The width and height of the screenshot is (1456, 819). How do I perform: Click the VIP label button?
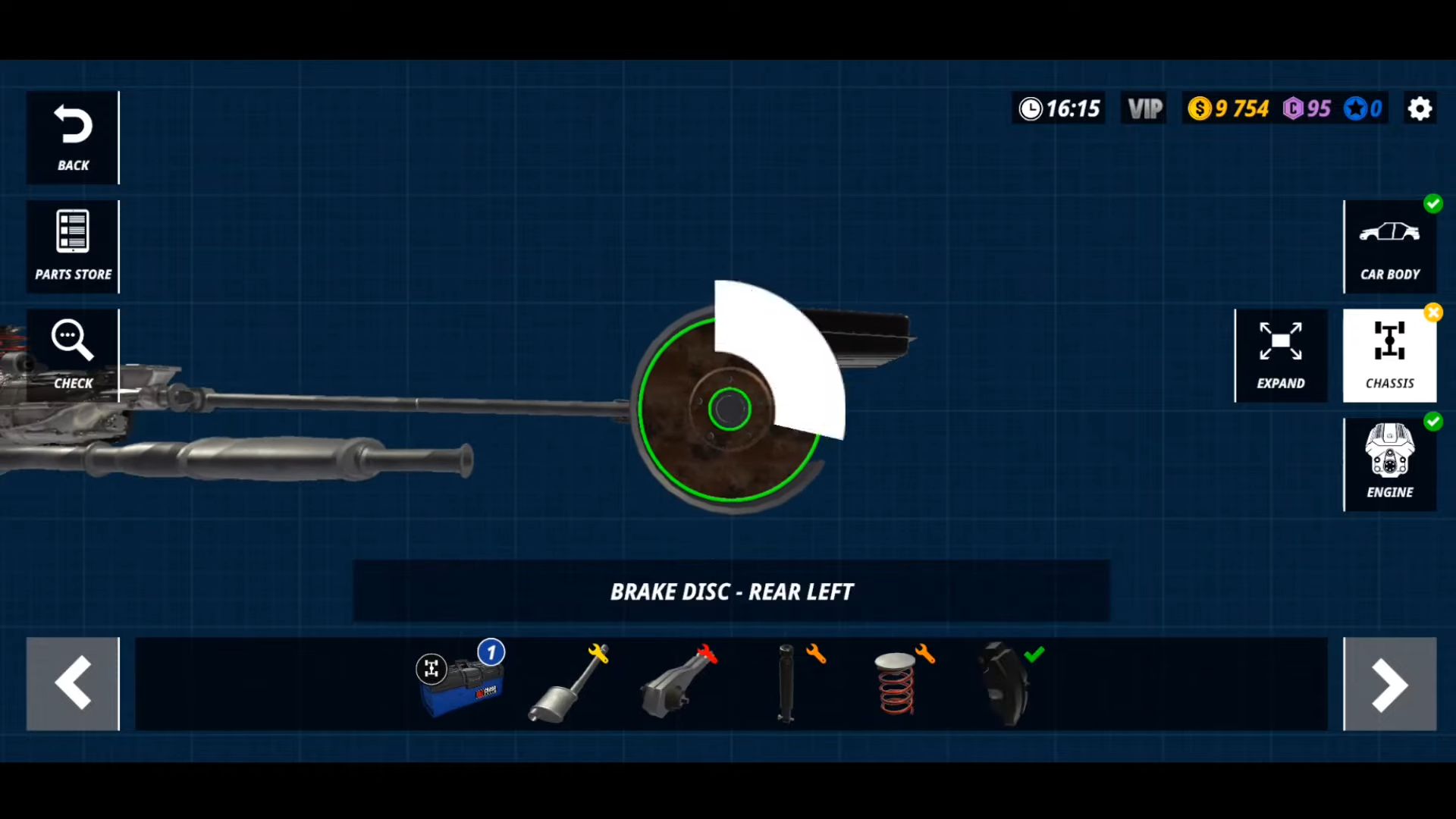coord(1145,108)
